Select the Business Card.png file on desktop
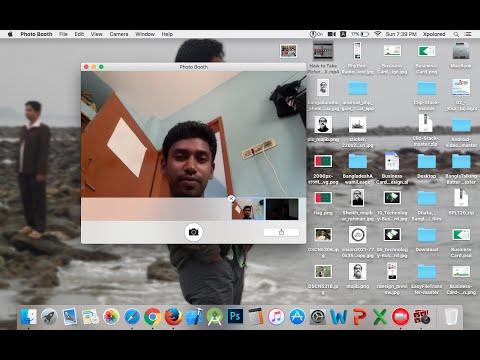This screenshot has width=480, height=360. click(x=426, y=51)
